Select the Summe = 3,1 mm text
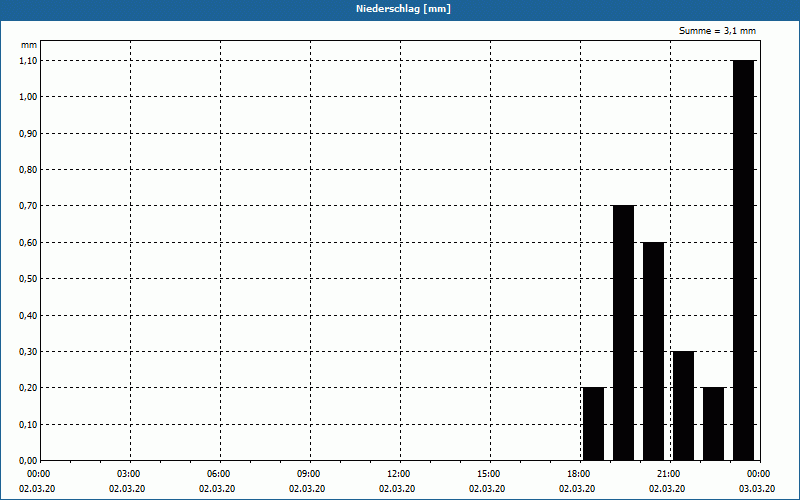Viewport: 800px width, 500px height. click(717, 31)
